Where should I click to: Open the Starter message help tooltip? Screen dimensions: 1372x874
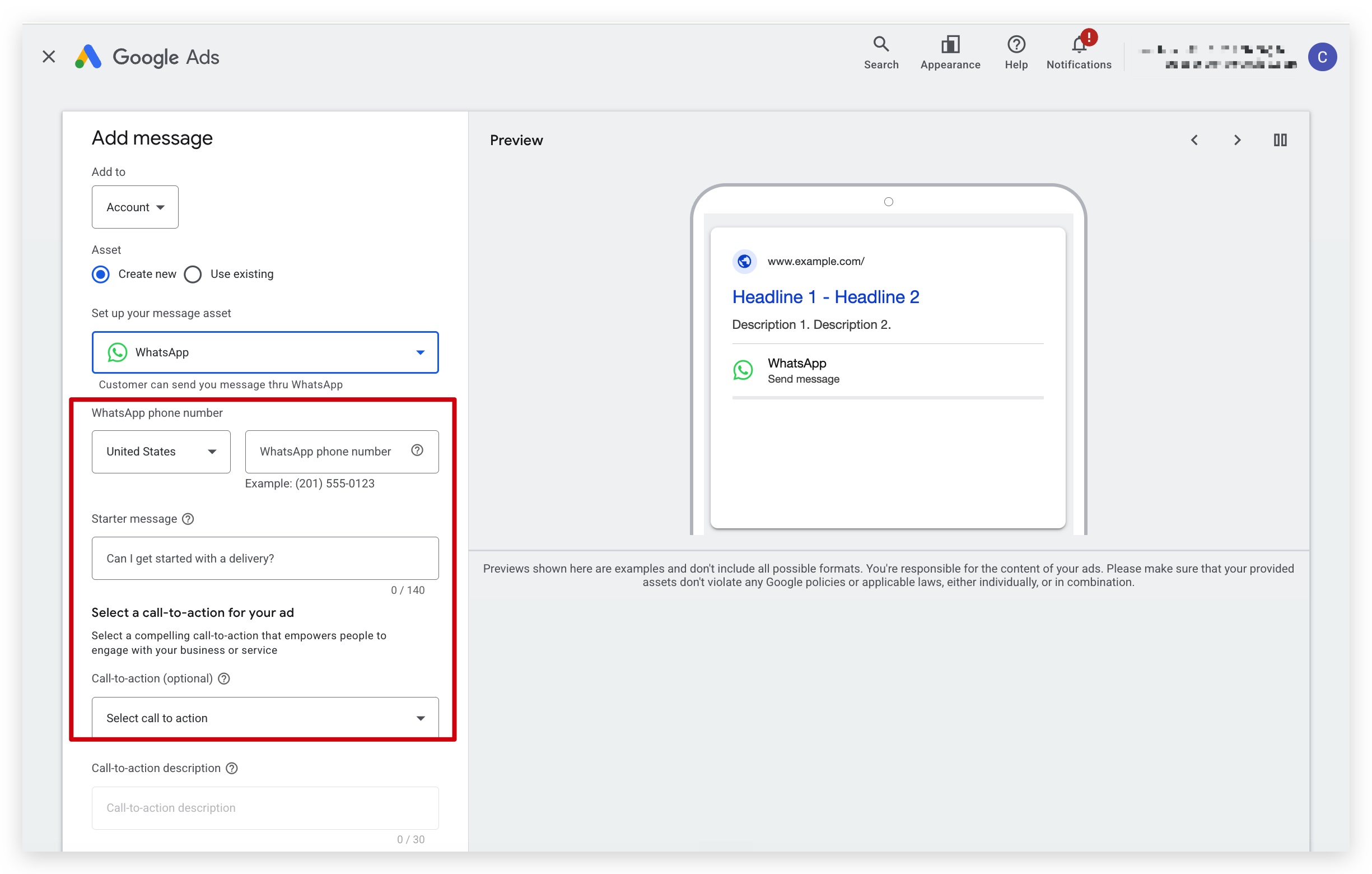[x=188, y=519]
